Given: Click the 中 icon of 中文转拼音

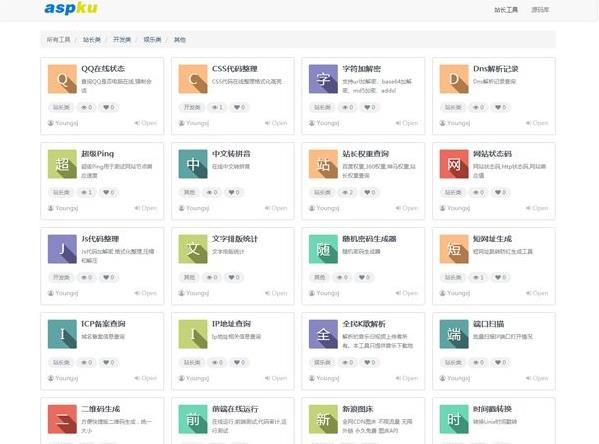Looking at the screenshot, I should (193, 164).
